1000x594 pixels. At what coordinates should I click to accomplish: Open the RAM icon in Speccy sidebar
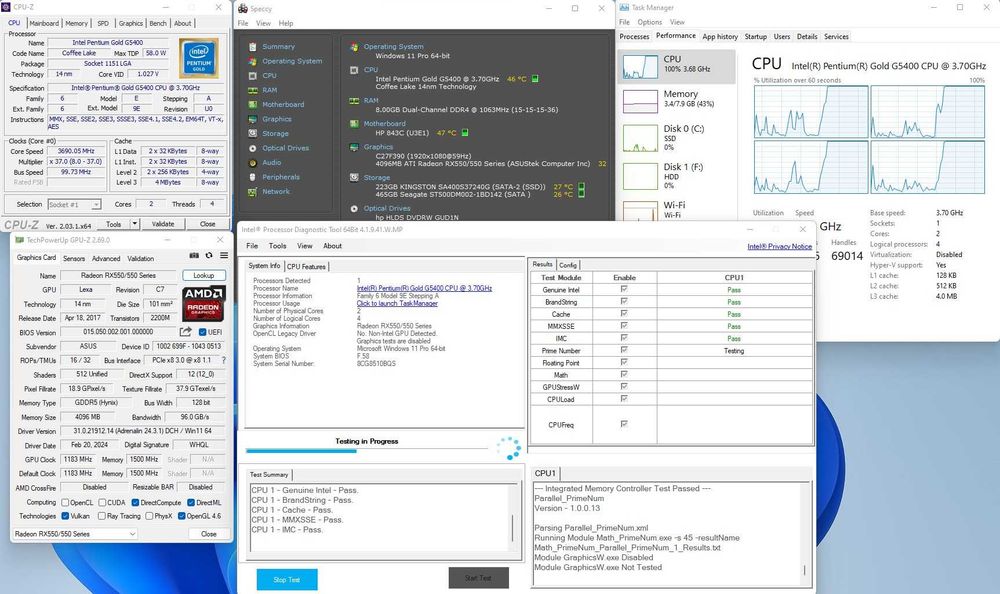tap(253, 90)
